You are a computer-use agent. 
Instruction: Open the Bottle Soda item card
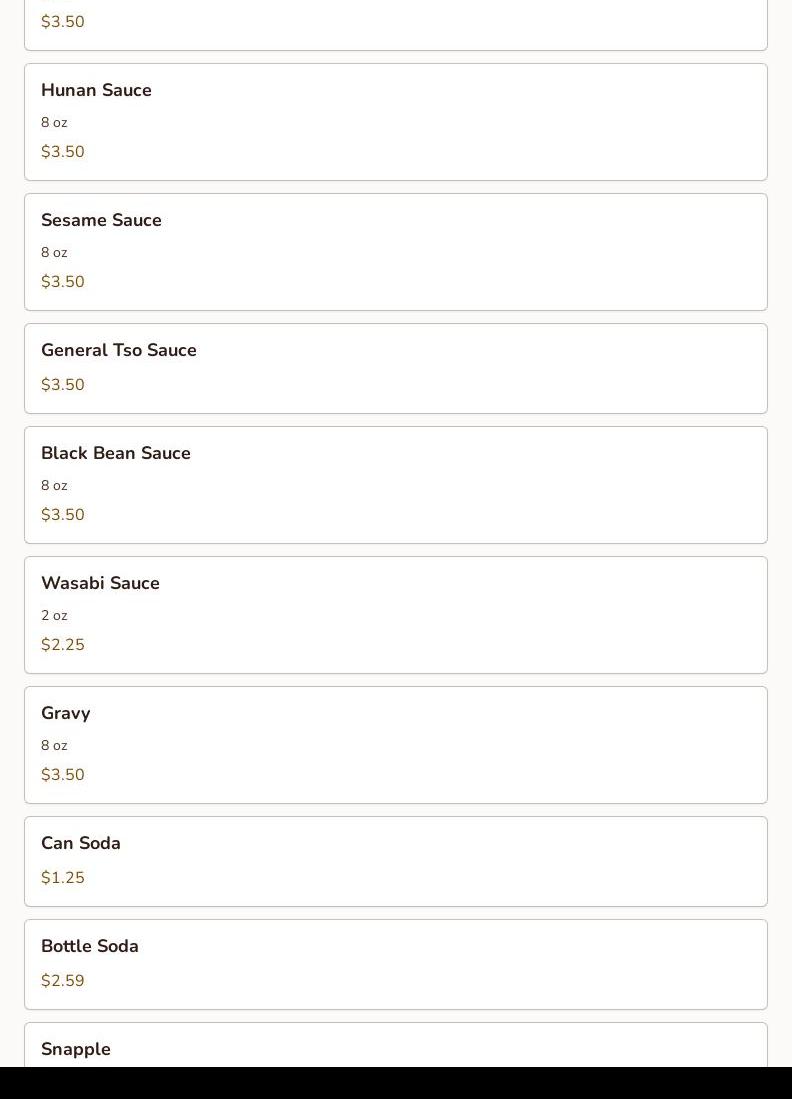tap(396, 964)
